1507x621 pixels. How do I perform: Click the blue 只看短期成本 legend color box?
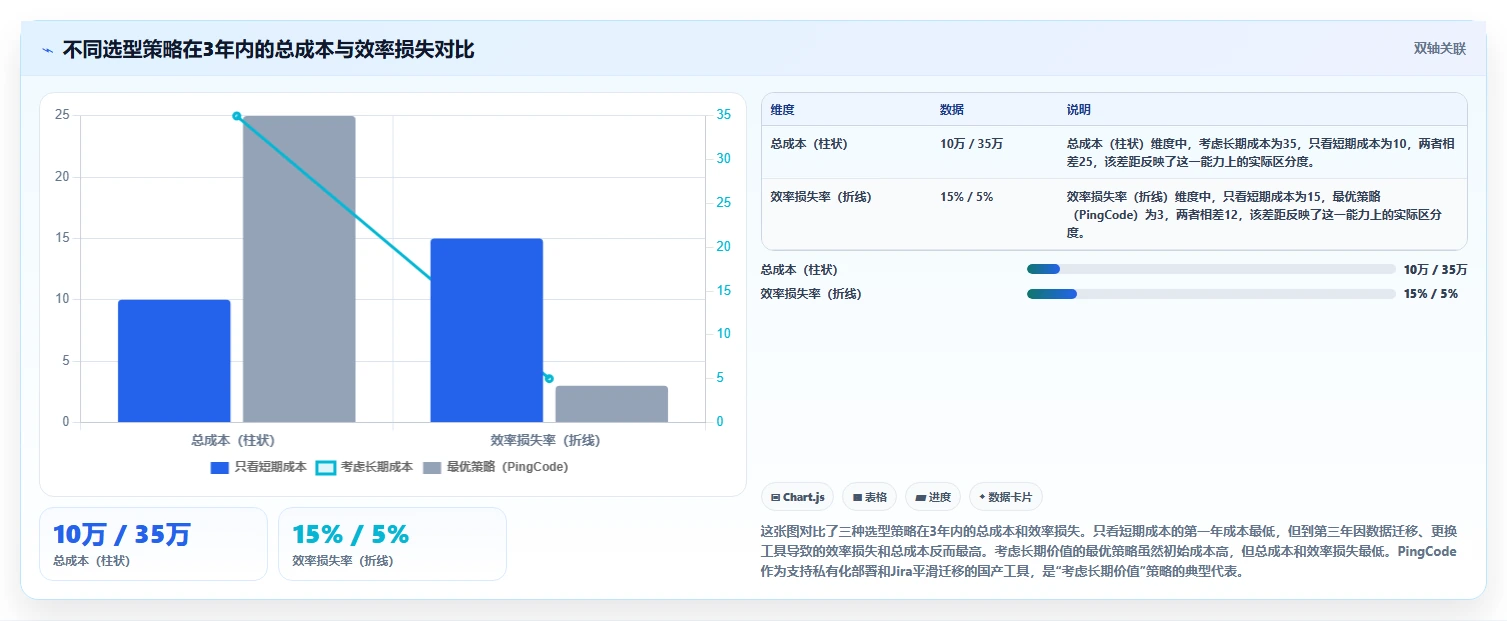coord(220,467)
